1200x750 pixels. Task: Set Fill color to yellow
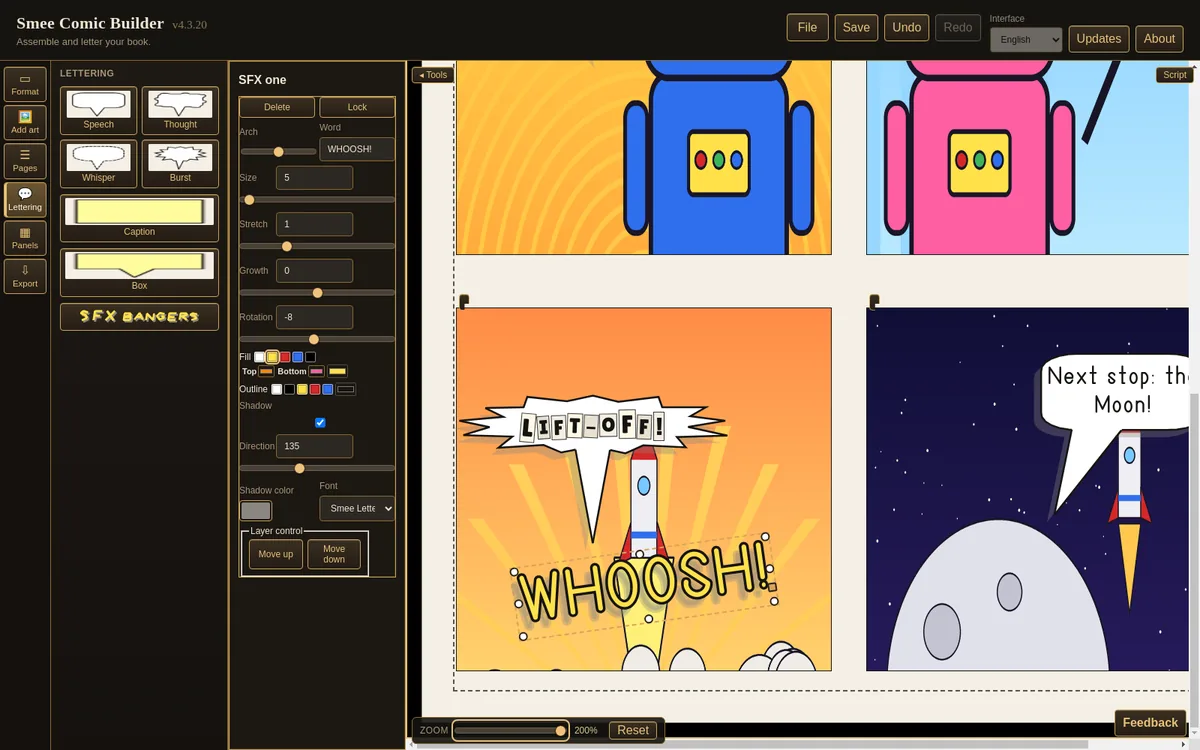pos(272,357)
